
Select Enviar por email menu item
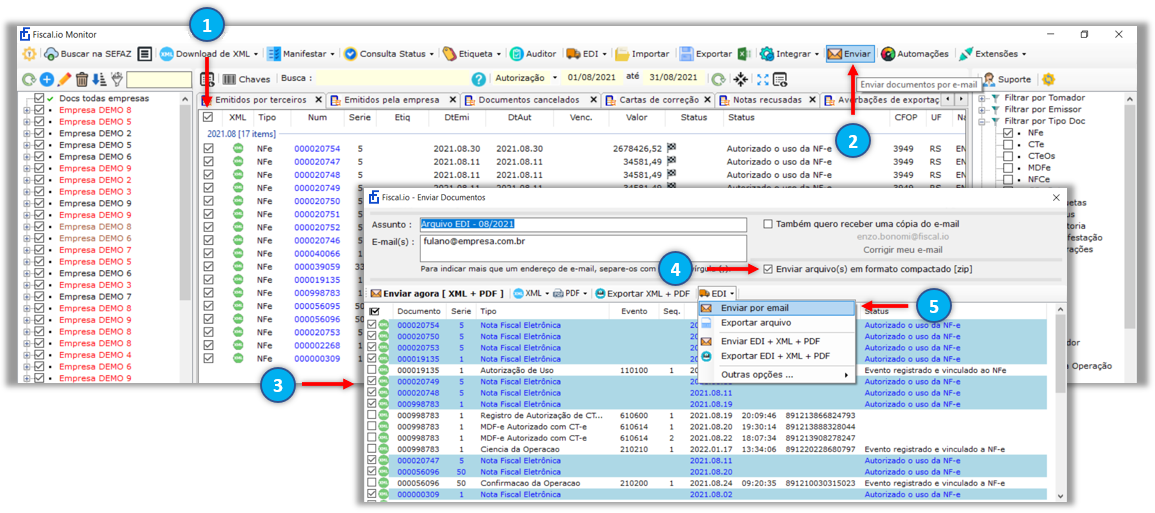pos(776,308)
